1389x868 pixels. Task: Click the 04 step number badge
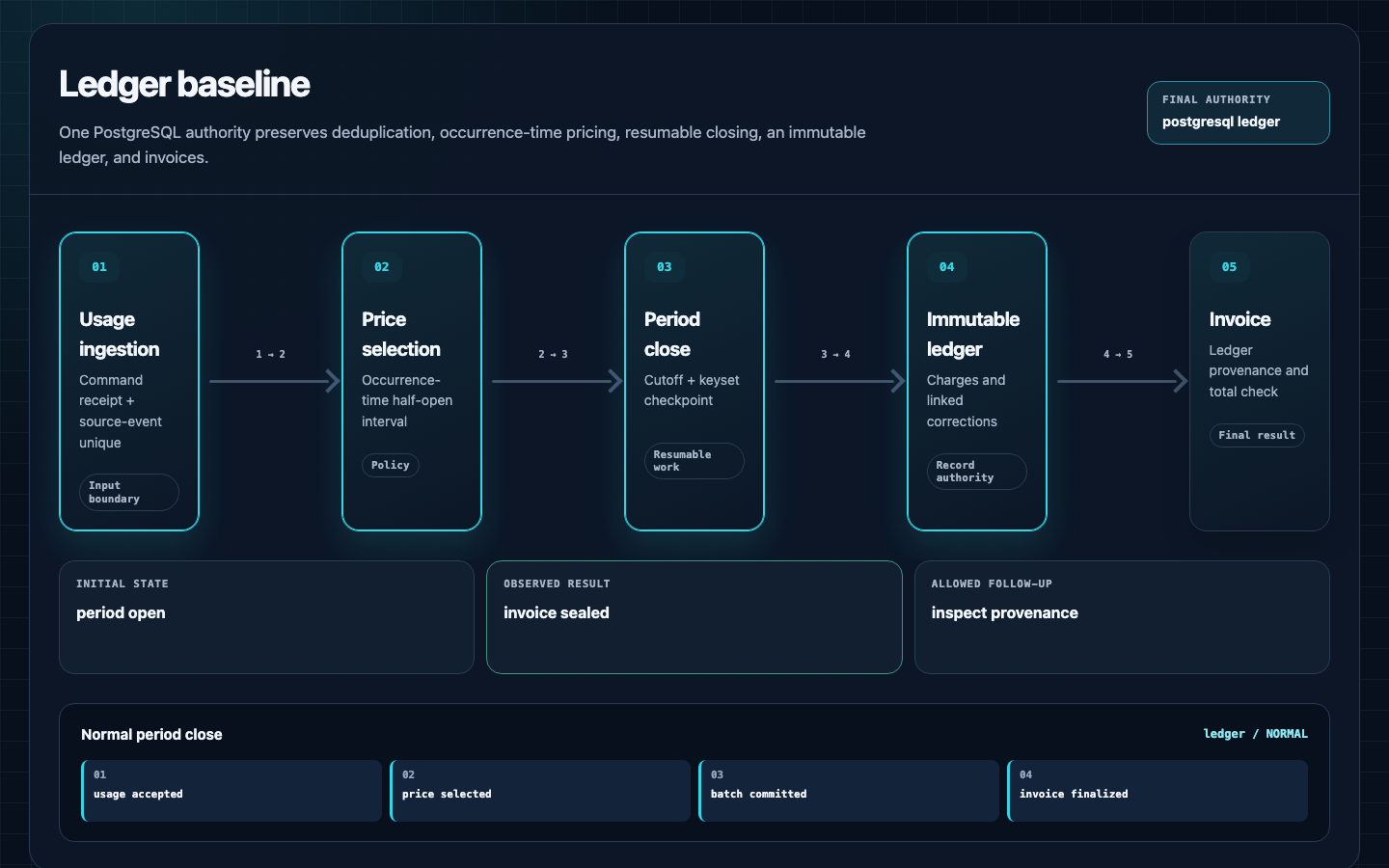(x=947, y=267)
